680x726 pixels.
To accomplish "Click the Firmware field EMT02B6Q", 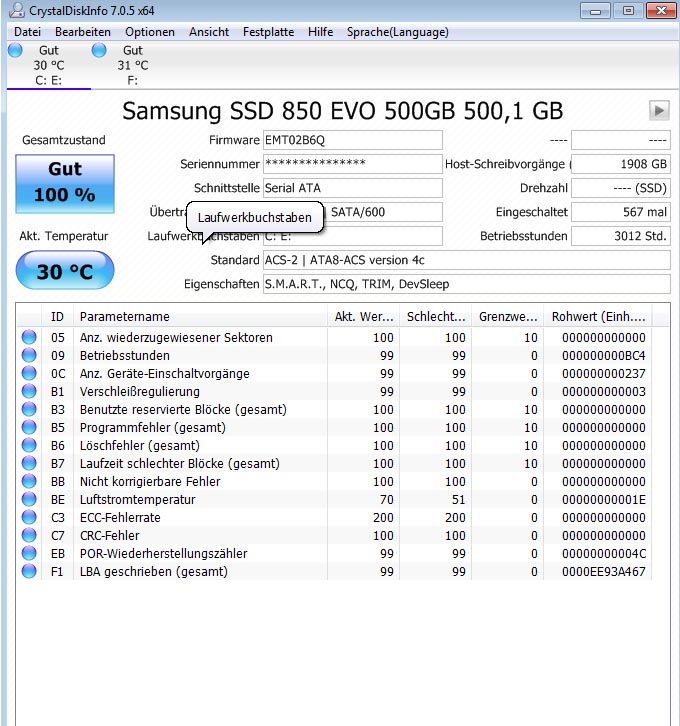I will coord(353,140).
